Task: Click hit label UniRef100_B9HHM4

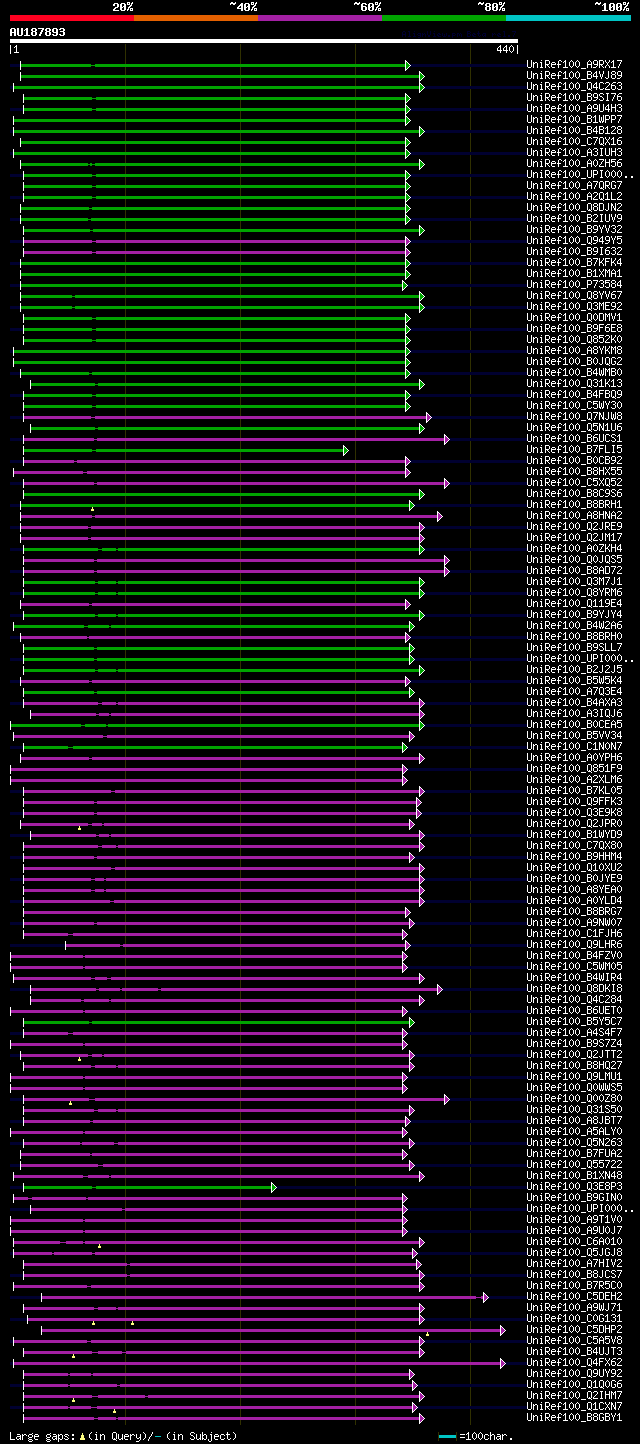Action: click(574, 857)
